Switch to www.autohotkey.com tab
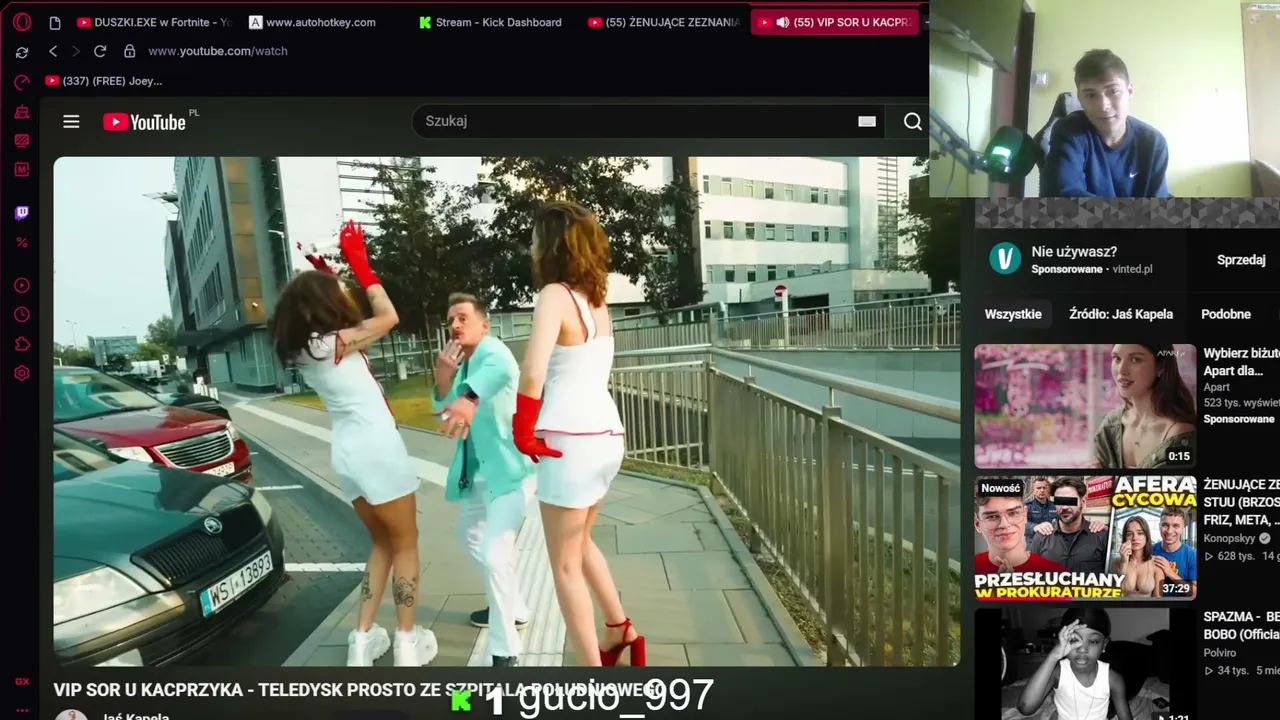Screen dimensions: 1280x720 (312, 22)
